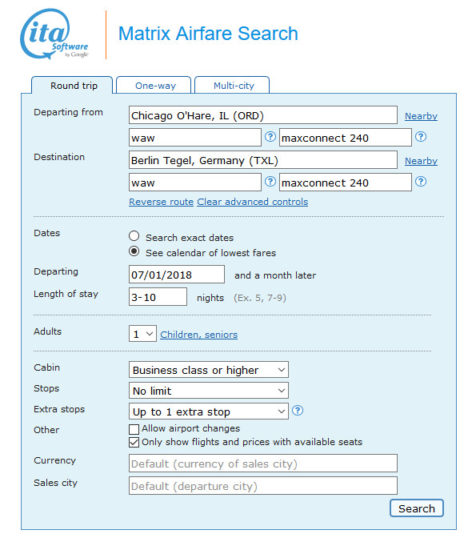
Task: Open help icon beside destination routing codes
Action: pos(270,182)
